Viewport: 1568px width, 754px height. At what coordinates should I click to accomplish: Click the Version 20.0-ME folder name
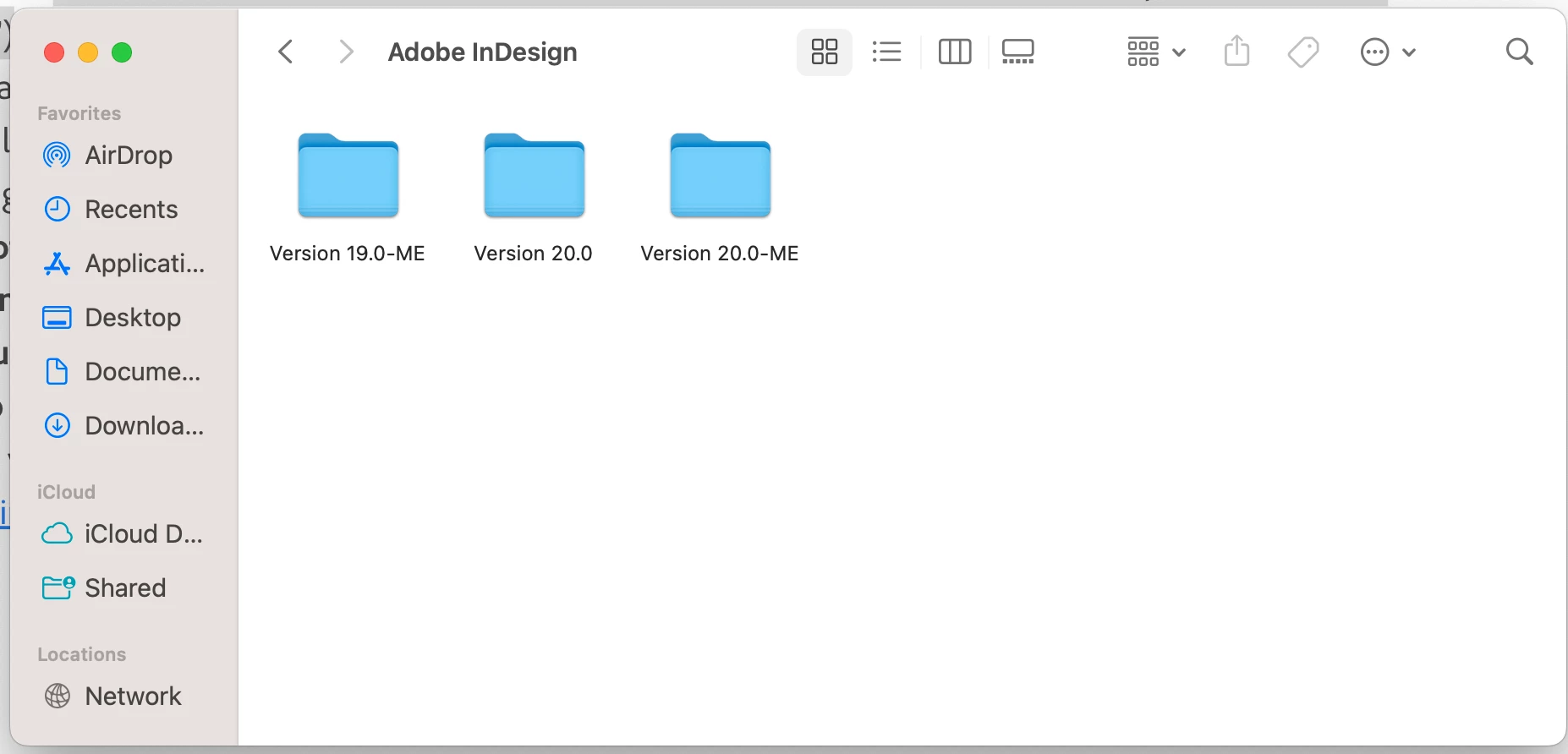coord(720,254)
